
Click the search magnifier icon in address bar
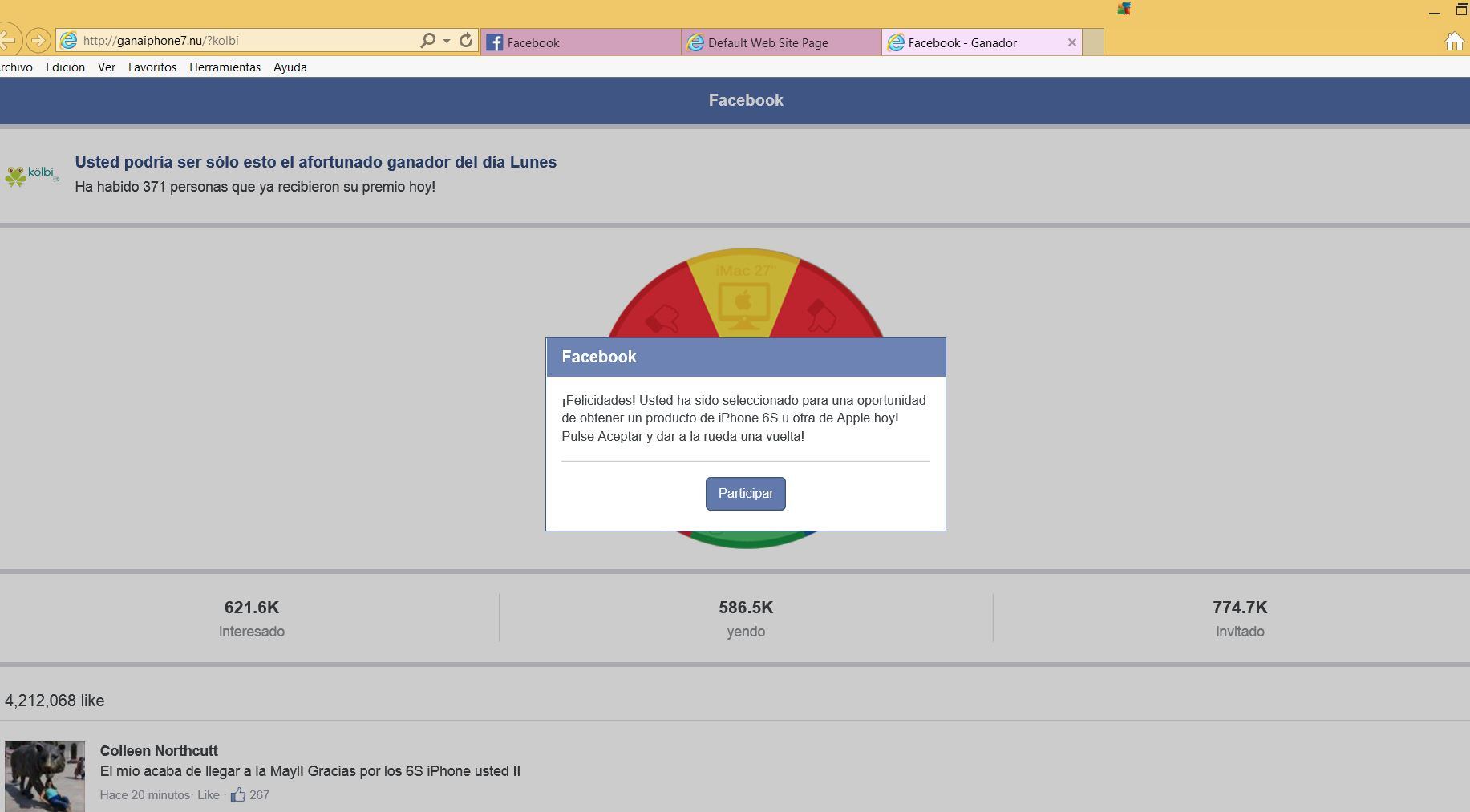point(428,40)
